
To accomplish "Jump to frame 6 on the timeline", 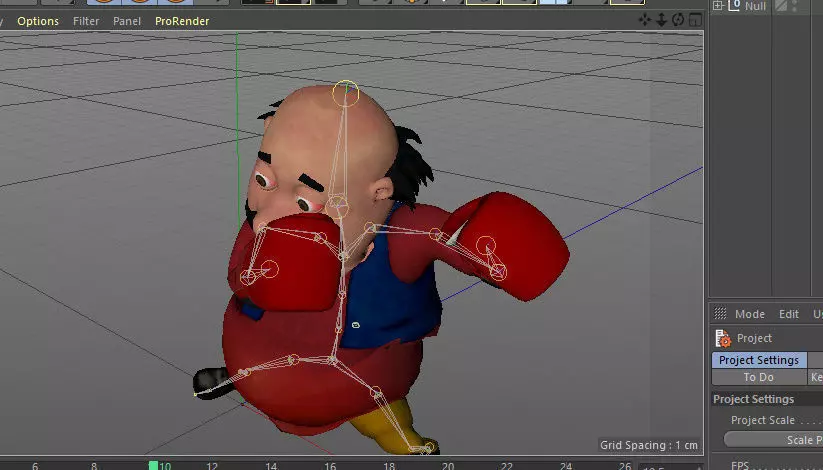I will (35, 466).
